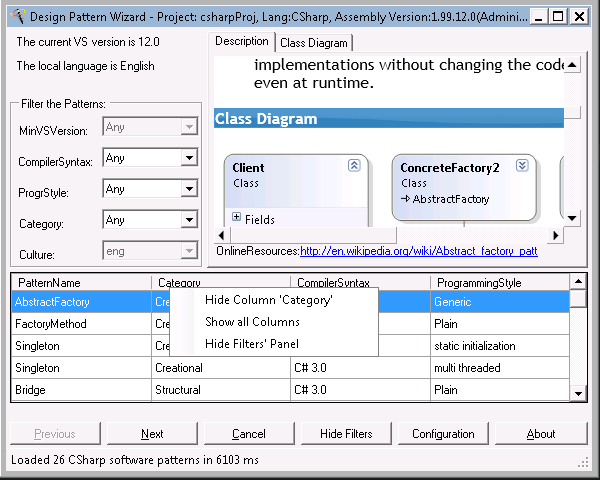Click description pane scroll up arrow
The height and width of the screenshot is (480, 600).
(572, 65)
